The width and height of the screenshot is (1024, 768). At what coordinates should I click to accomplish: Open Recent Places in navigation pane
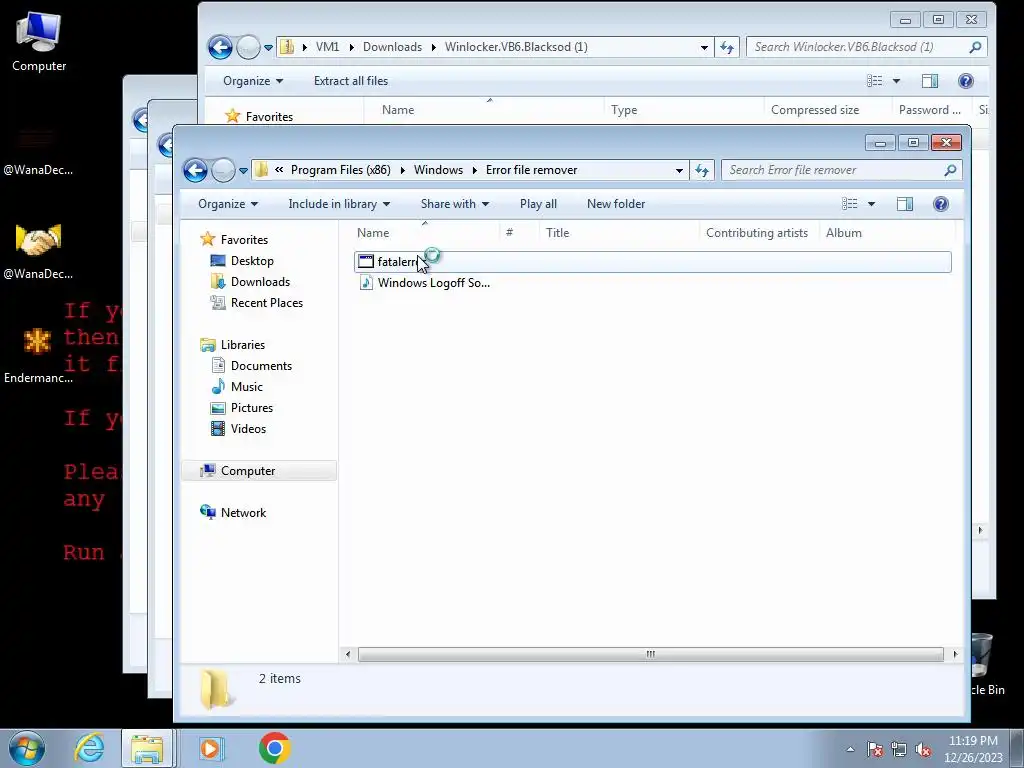266,302
